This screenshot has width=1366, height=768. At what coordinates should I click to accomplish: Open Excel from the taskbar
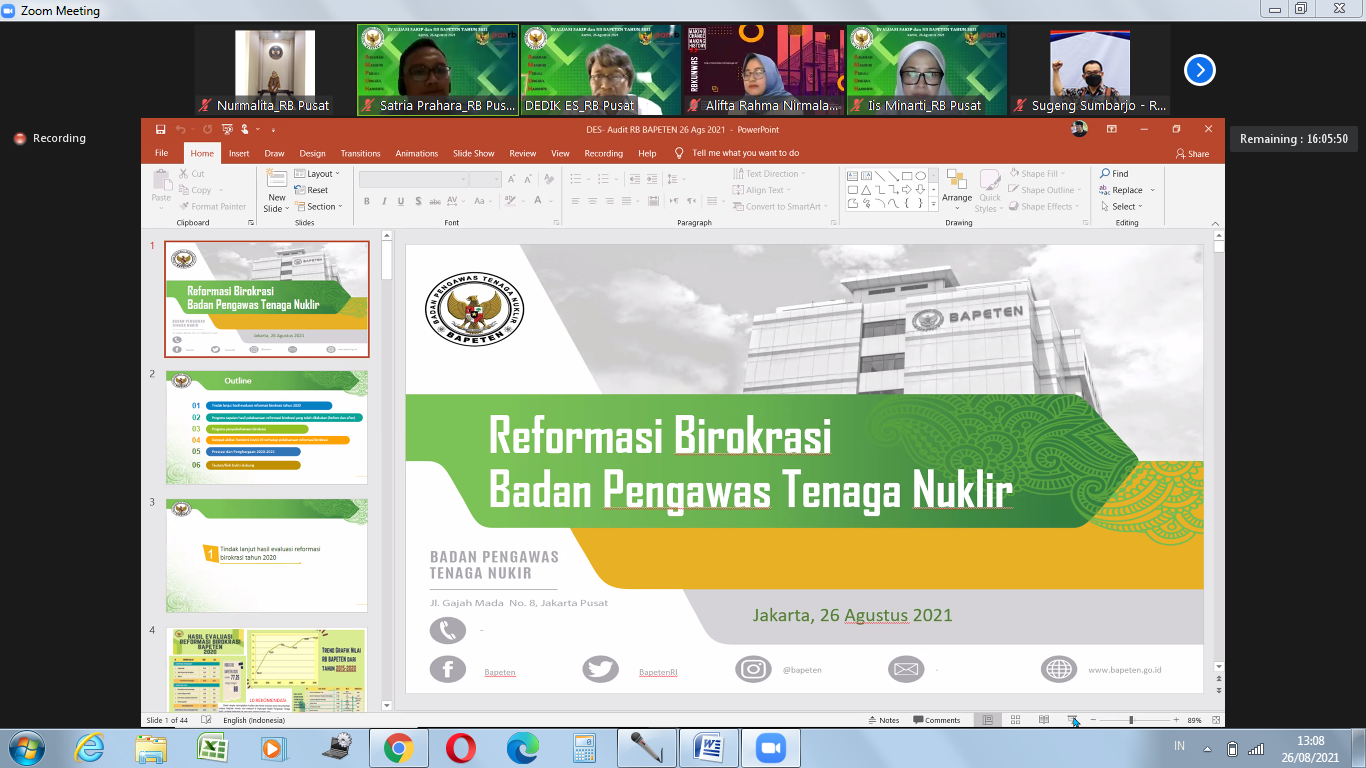click(x=212, y=747)
